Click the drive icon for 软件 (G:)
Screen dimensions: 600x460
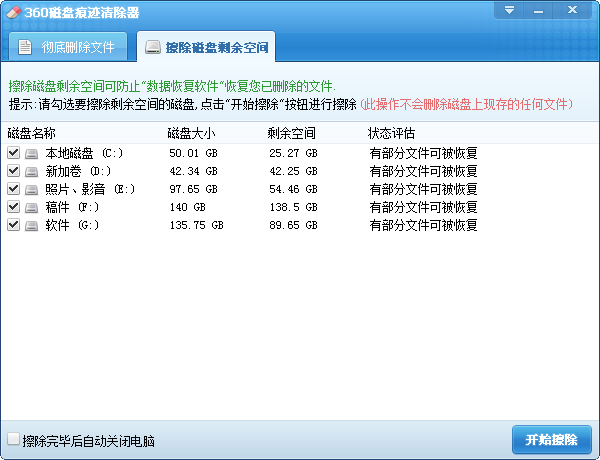pyautogui.click(x=32, y=225)
